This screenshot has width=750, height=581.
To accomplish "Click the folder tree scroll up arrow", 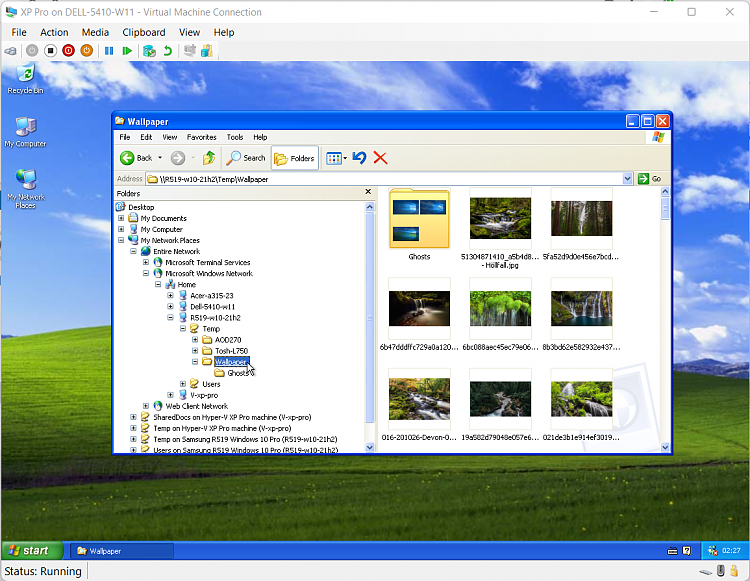I will [369, 207].
